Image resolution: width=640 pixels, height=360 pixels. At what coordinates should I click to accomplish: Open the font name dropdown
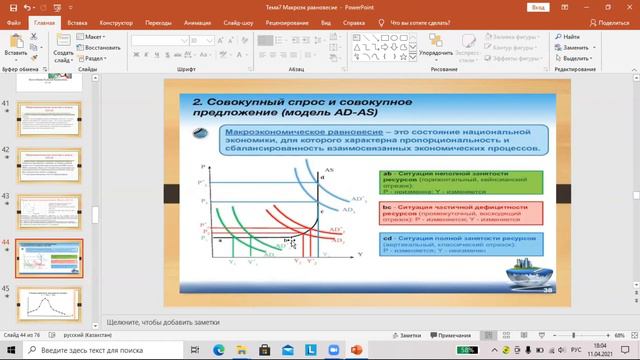tap(184, 40)
